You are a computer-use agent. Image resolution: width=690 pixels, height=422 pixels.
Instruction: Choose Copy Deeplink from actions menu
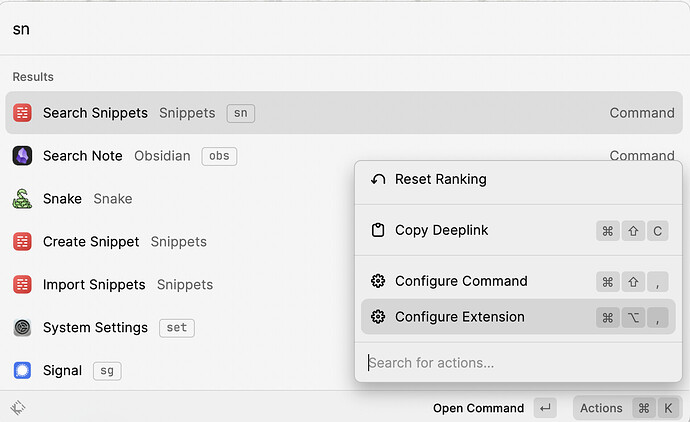[518, 230]
